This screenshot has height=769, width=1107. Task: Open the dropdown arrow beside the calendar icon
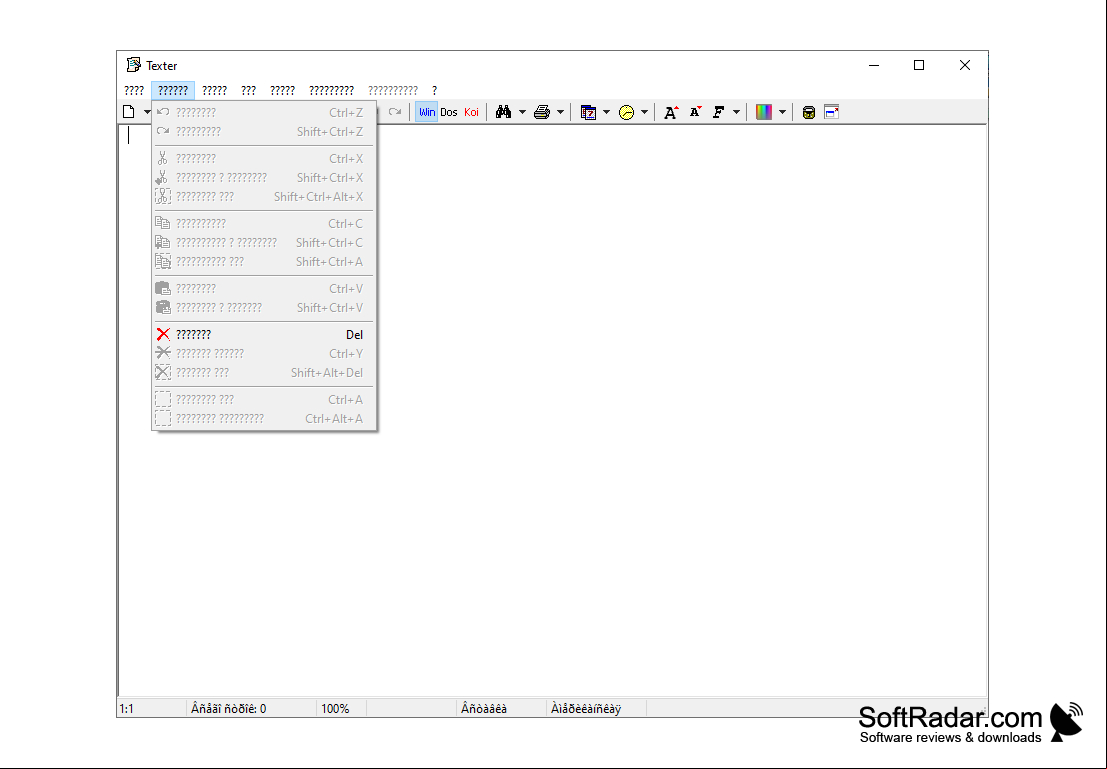point(606,112)
